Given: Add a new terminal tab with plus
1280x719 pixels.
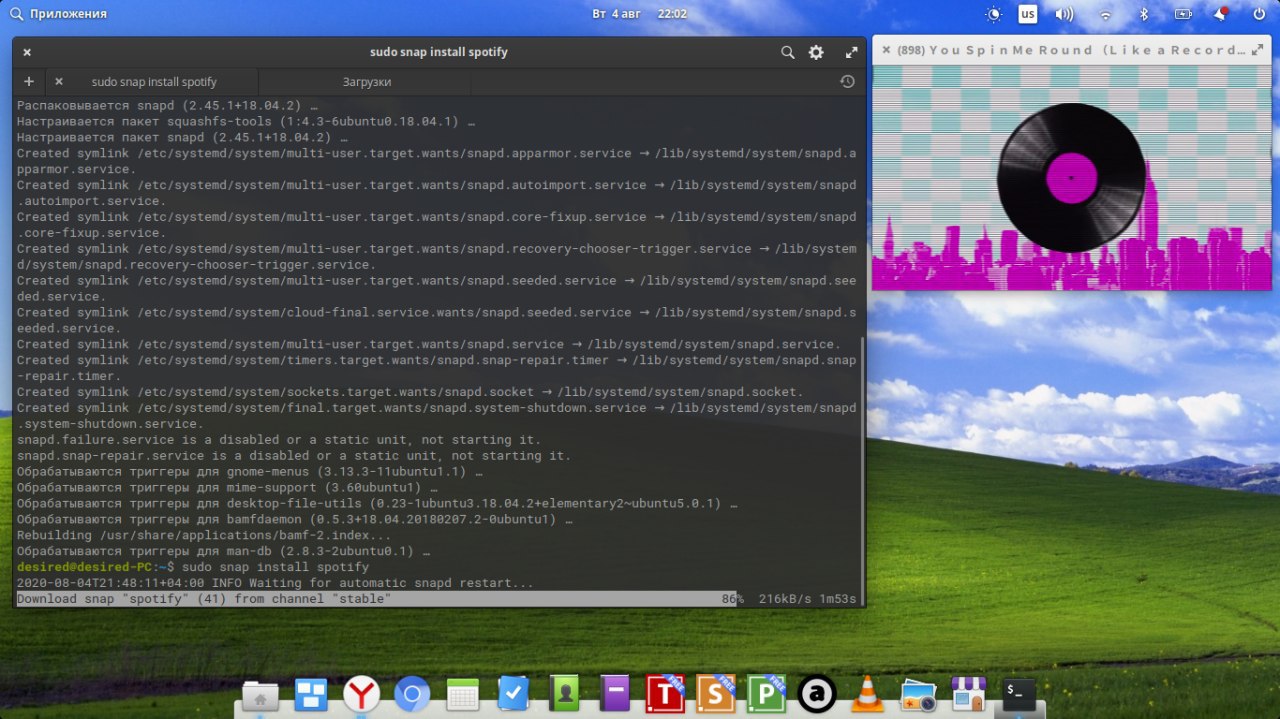Looking at the screenshot, I should pyautogui.click(x=29, y=81).
